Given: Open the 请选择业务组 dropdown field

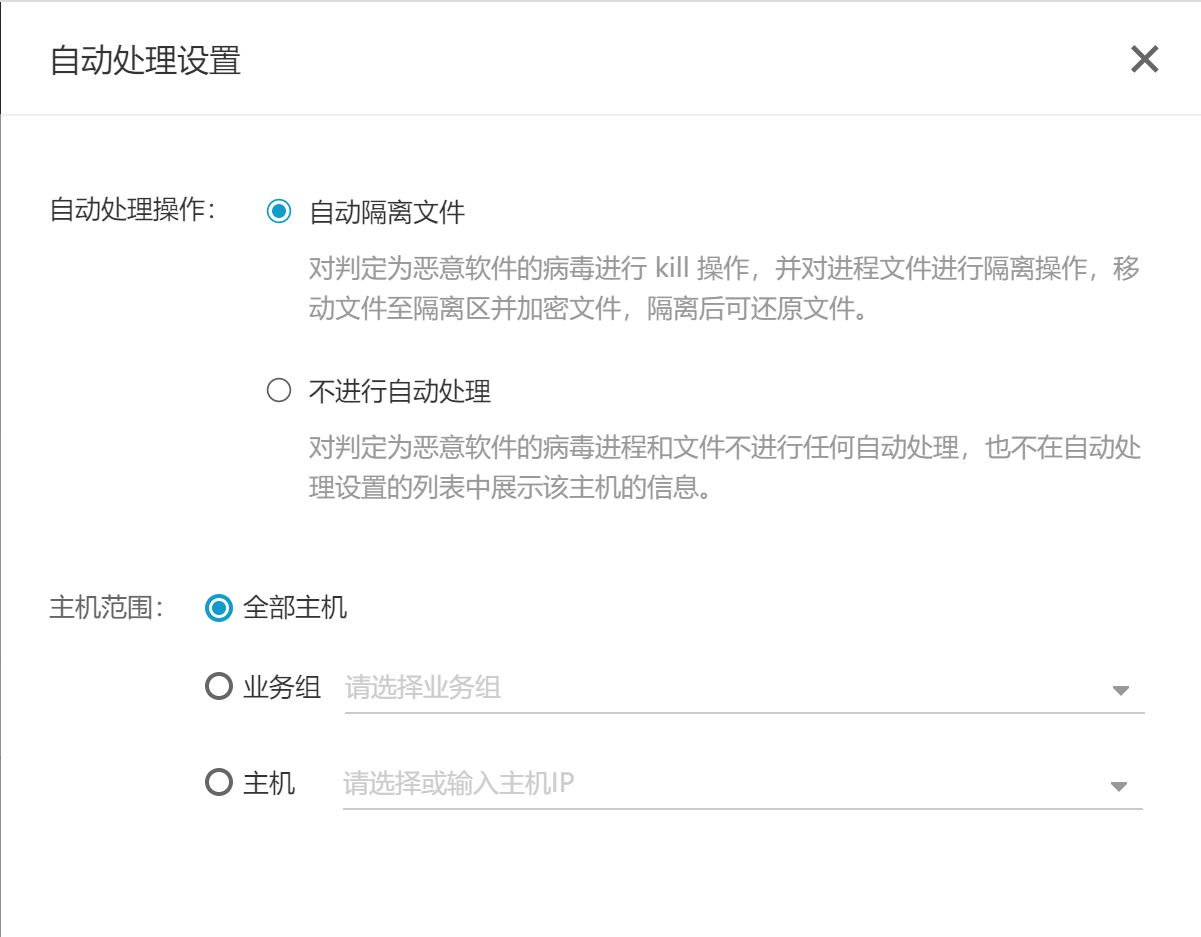Looking at the screenshot, I should pos(720,688).
